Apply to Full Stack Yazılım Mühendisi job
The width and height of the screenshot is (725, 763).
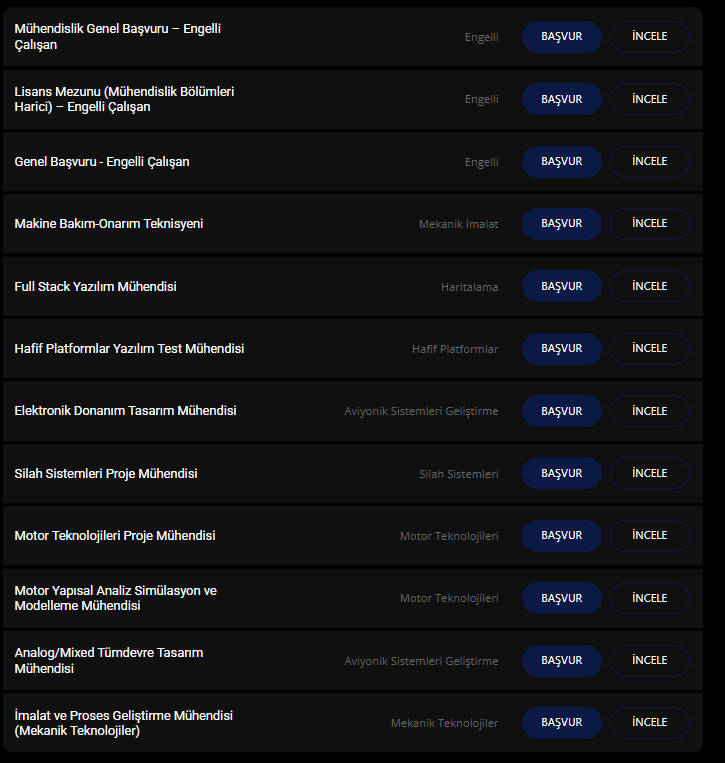(x=561, y=286)
